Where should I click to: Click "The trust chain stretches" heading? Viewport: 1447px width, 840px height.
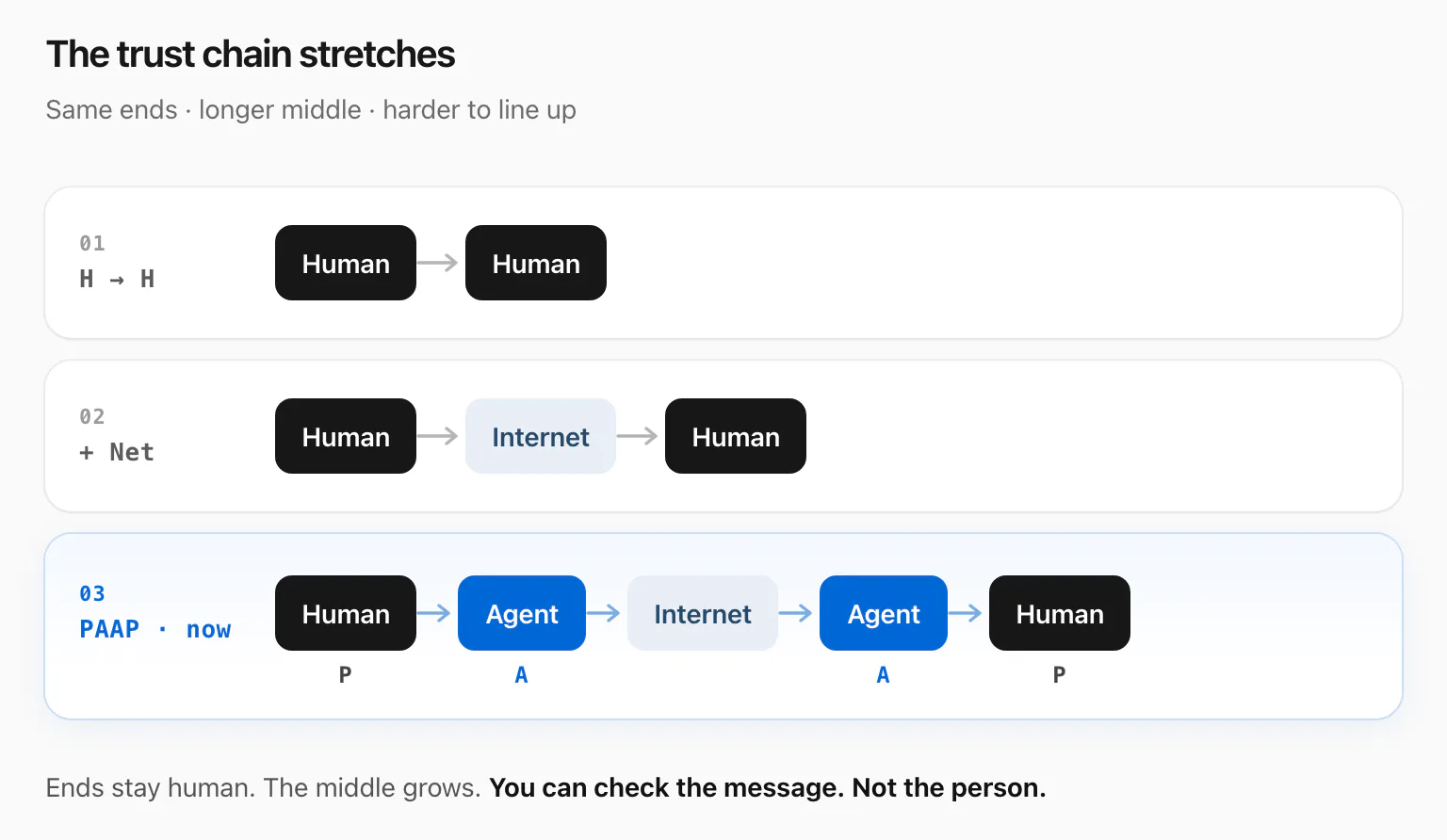point(251,55)
